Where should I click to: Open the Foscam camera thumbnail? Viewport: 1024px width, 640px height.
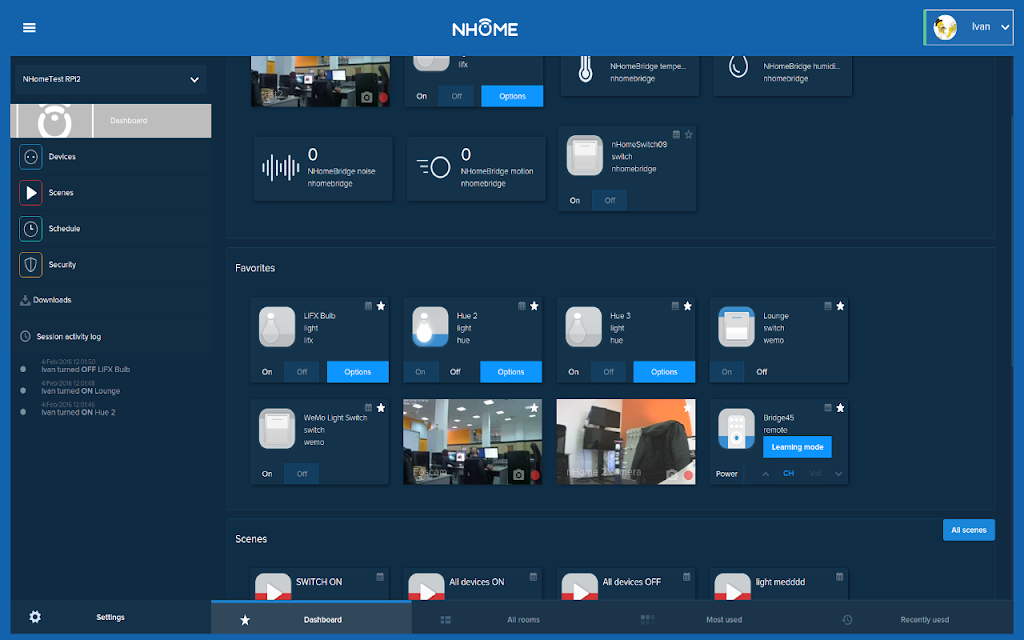tap(473, 442)
